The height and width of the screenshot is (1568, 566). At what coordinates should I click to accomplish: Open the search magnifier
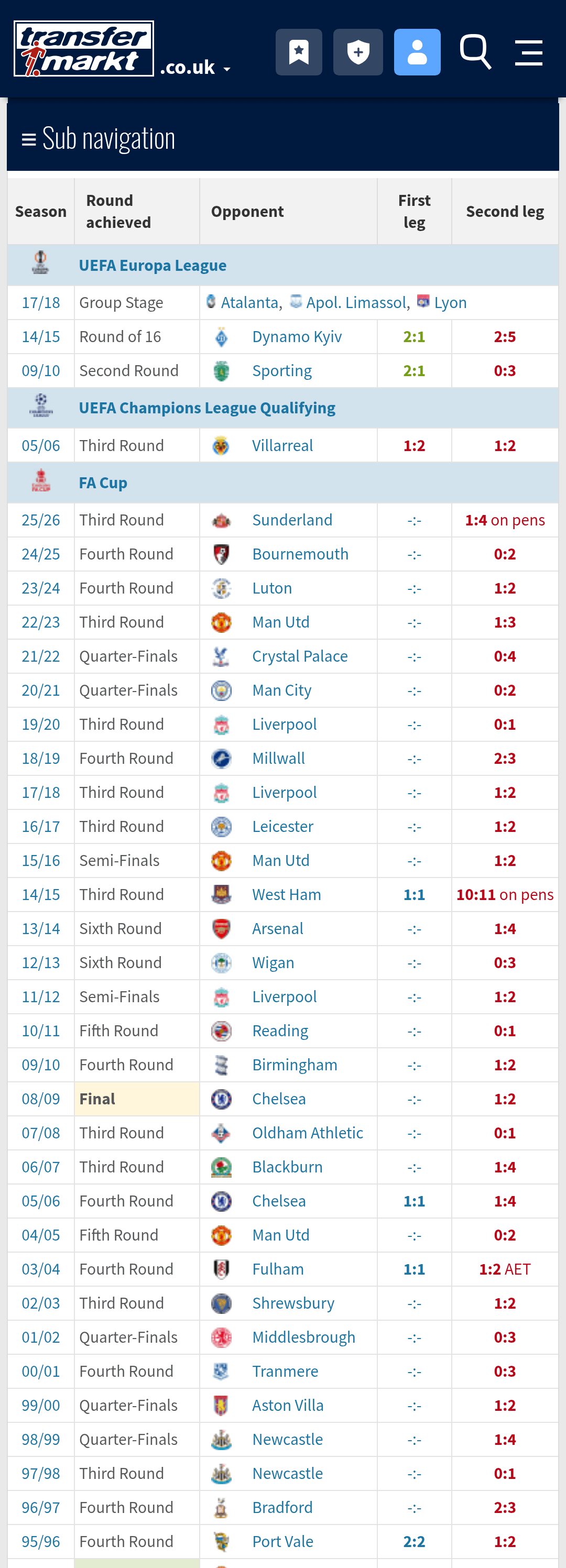pos(475,52)
